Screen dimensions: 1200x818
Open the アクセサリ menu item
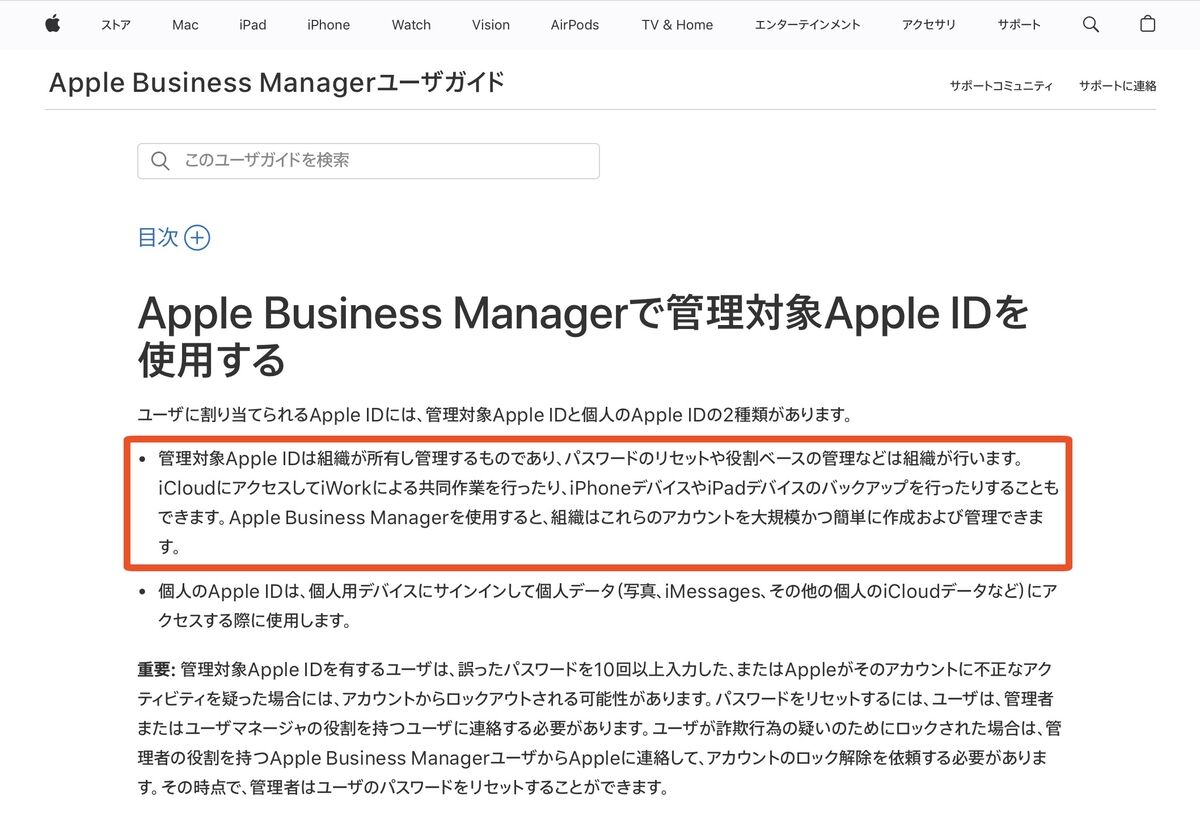coord(928,25)
